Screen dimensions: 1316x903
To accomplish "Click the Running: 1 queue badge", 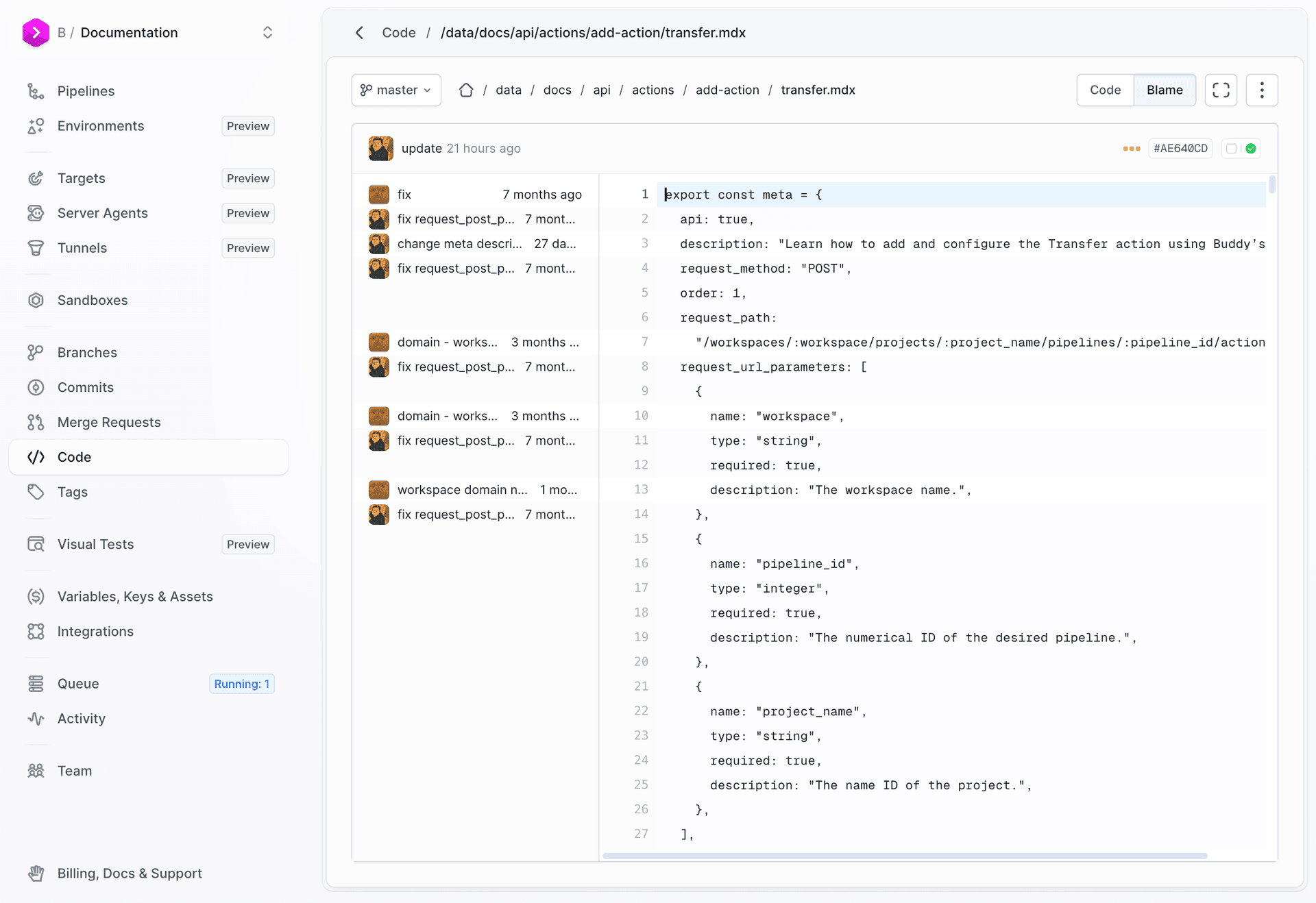I will 241,684.
